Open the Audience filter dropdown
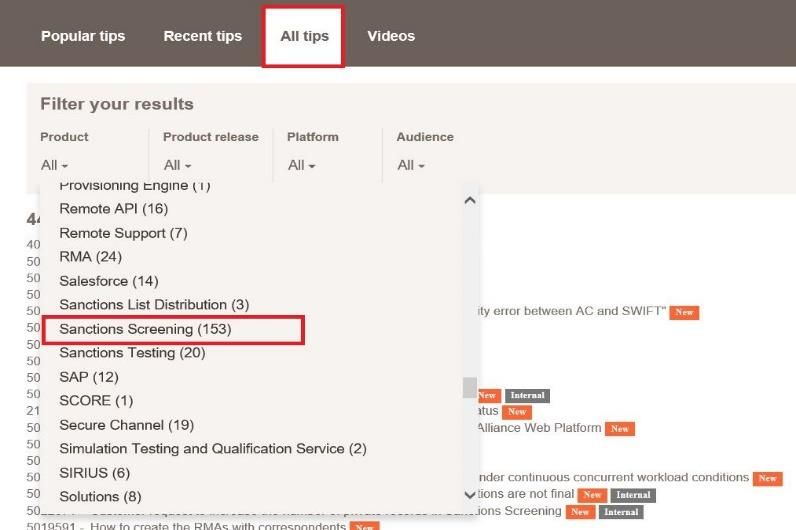Screen dimensions: 796x530 click(411, 165)
